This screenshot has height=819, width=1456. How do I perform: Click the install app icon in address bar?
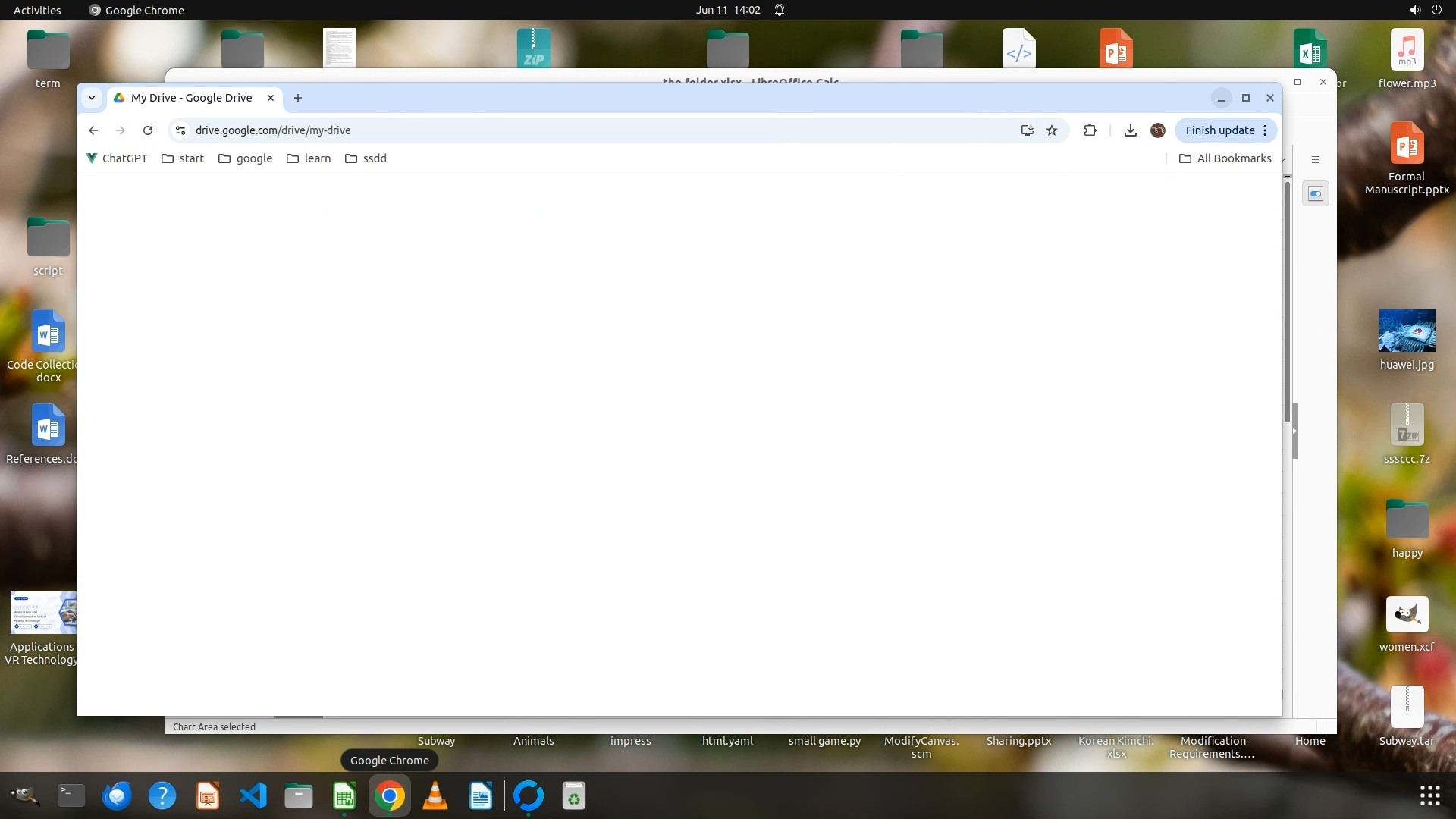point(1027,130)
